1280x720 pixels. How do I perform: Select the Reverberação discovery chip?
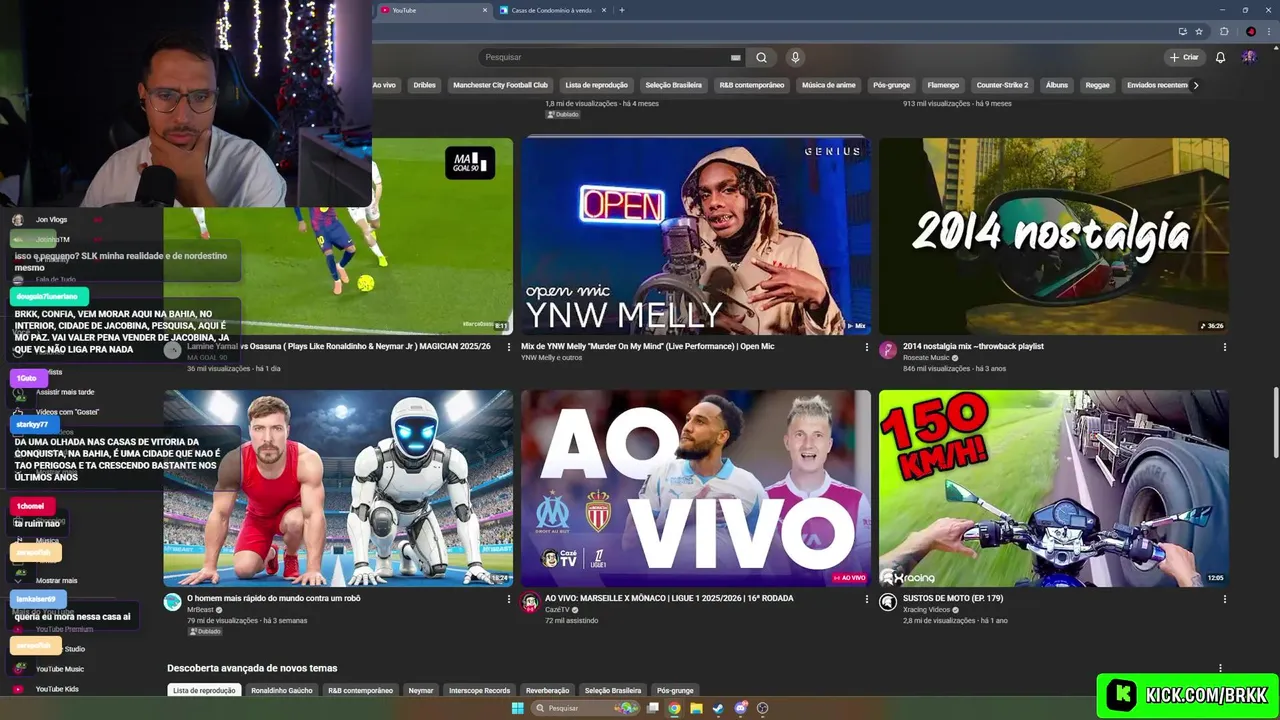tap(547, 690)
